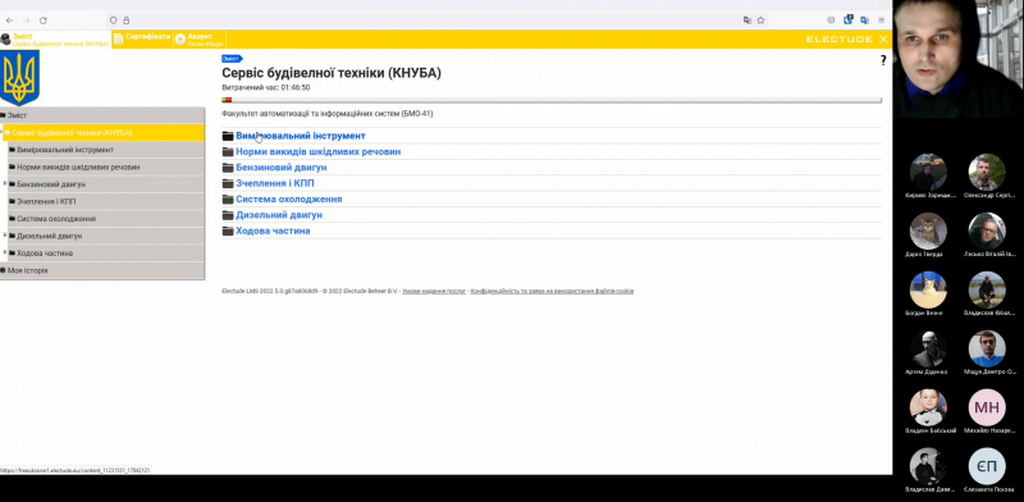Click folder icon beside Бензиновий двигун link
Screen dimensions: 1024x502
[x=227, y=167]
